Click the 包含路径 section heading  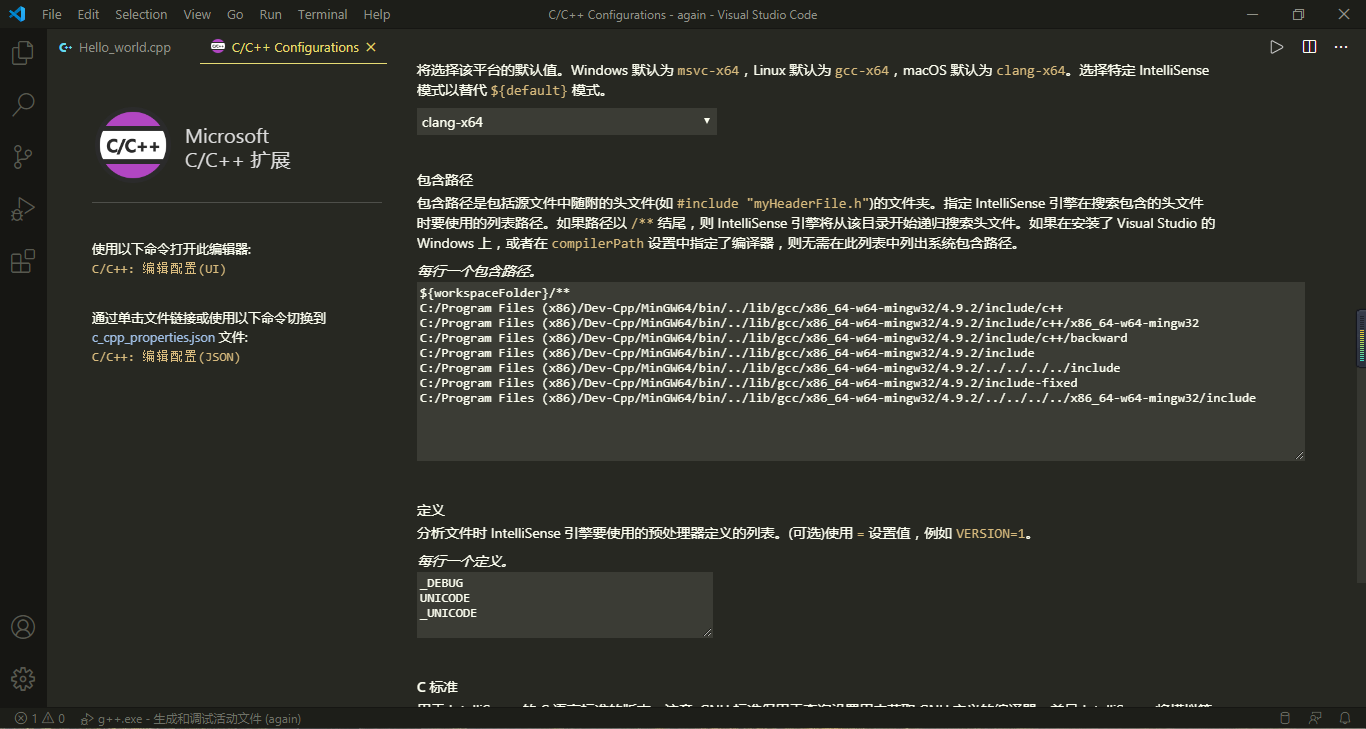click(445, 180)
